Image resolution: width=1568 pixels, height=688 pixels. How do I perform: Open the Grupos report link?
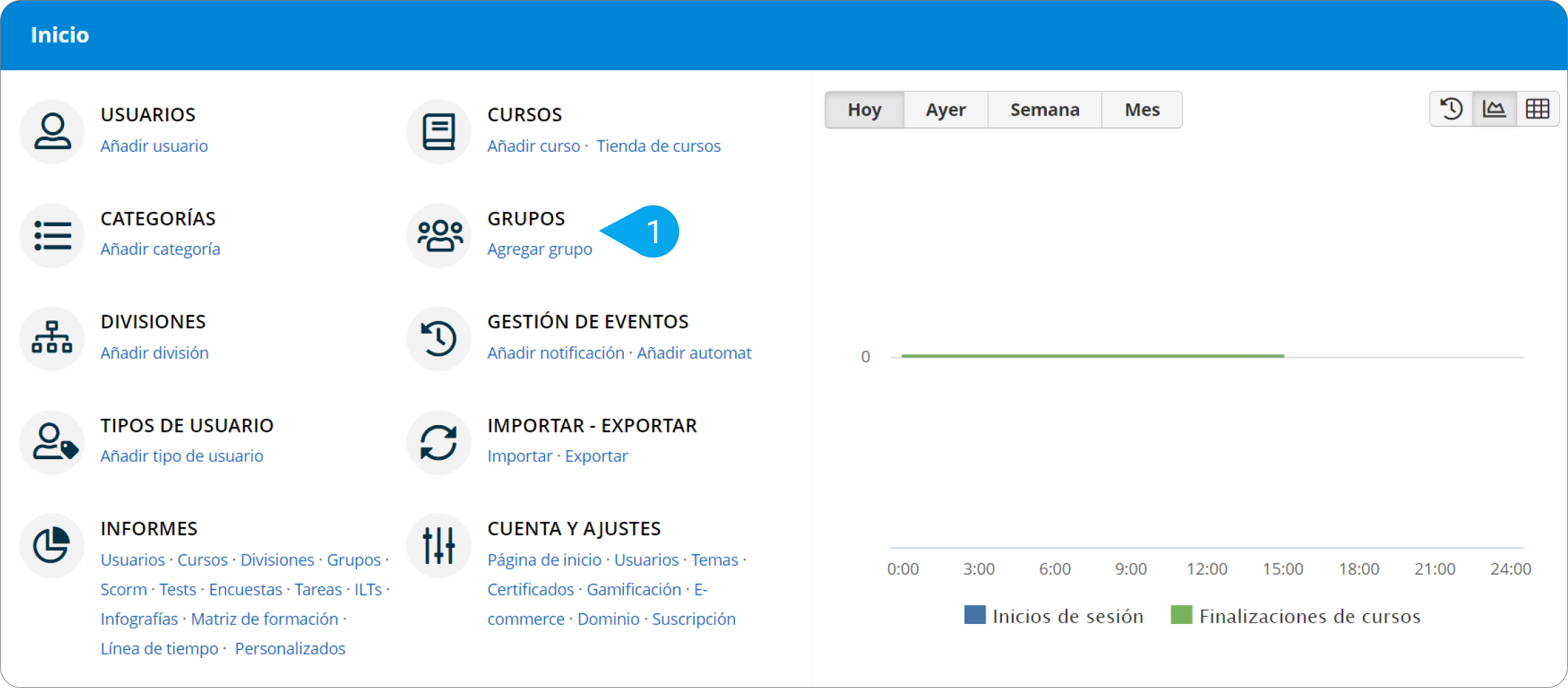(x=354, y=560)
